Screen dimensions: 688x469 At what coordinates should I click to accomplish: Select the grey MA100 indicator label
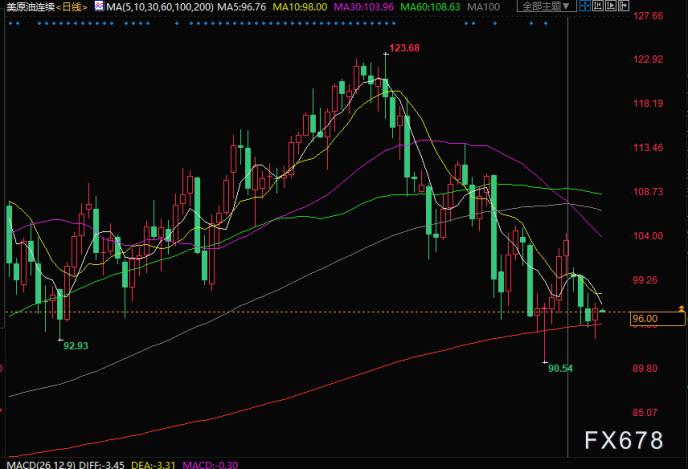coord(482,7)
